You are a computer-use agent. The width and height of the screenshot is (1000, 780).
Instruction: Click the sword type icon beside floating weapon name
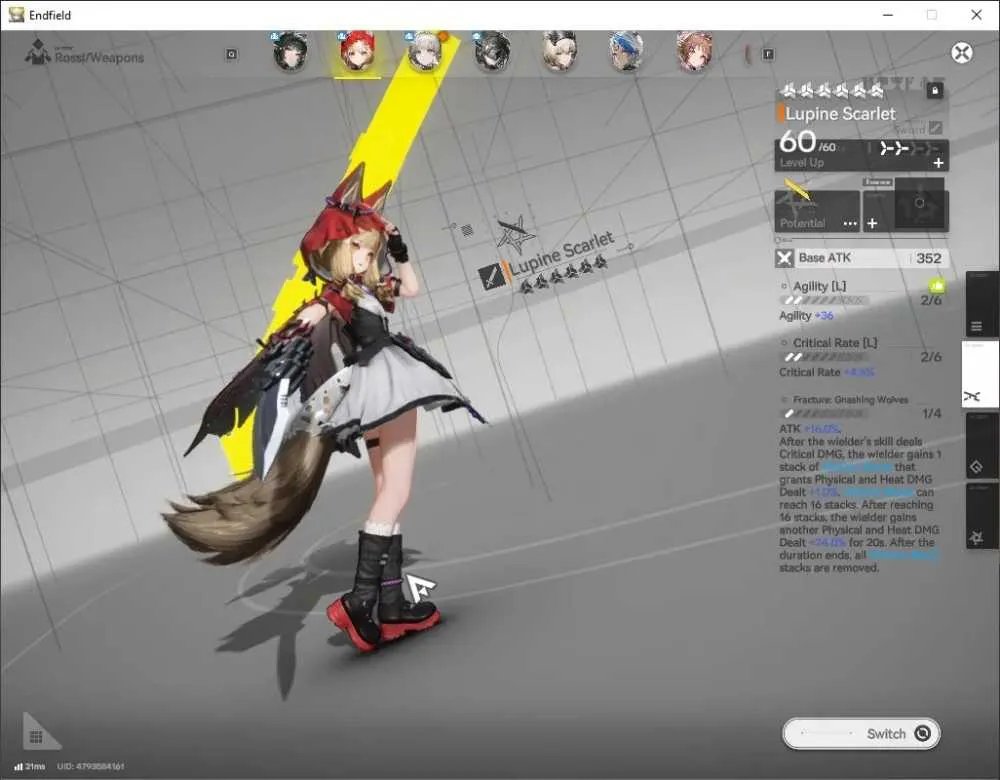coord(491,276)
